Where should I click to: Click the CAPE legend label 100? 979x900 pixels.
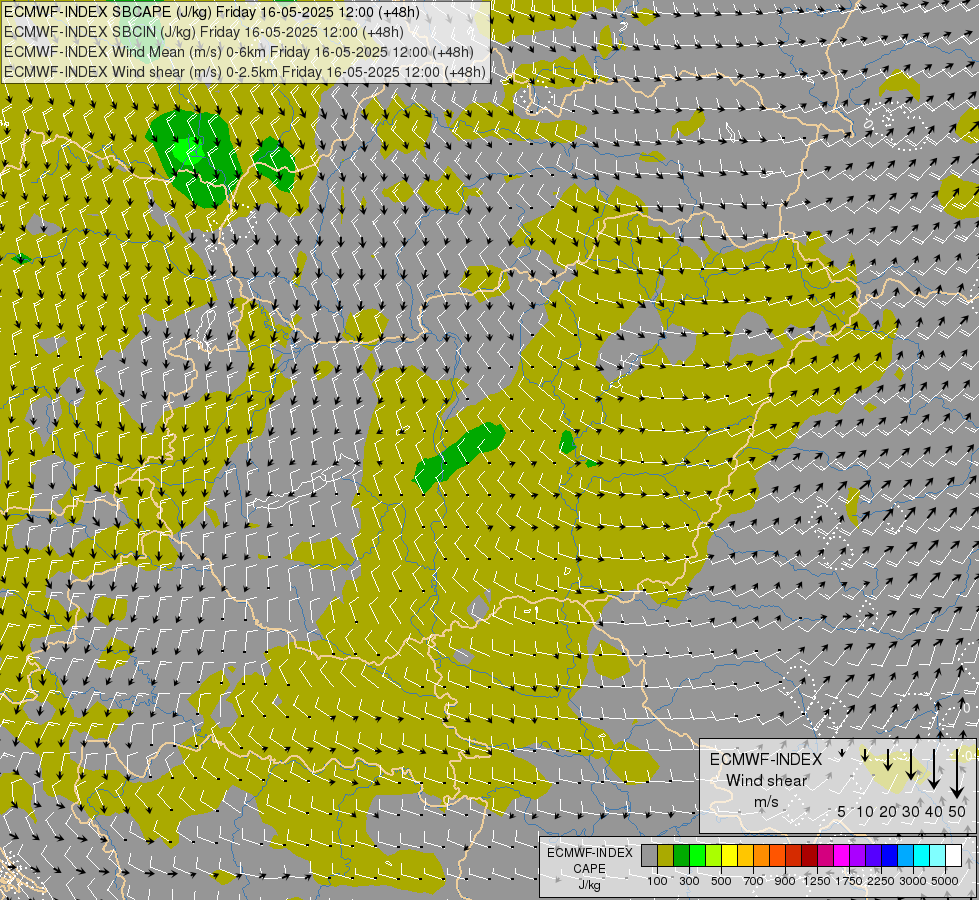657,881
